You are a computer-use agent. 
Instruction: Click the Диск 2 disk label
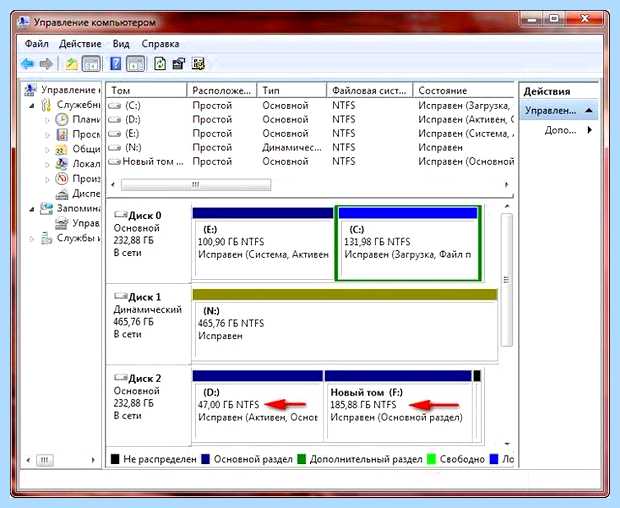tap(145, 378)
